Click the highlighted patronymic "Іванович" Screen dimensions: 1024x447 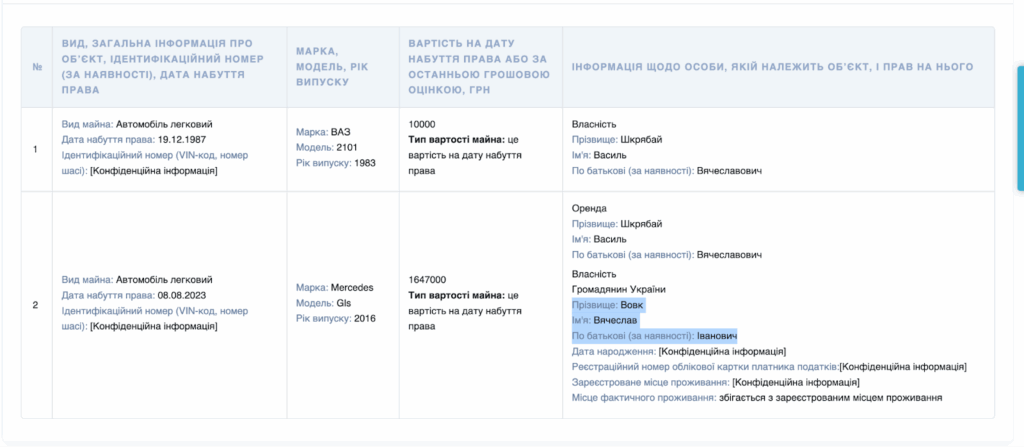tap(716, 336)
